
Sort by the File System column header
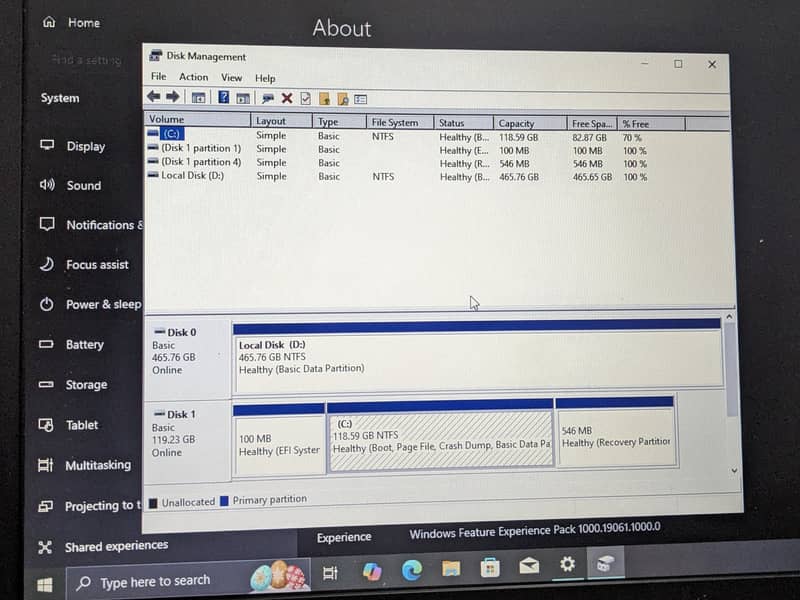[x=400, y=122]
